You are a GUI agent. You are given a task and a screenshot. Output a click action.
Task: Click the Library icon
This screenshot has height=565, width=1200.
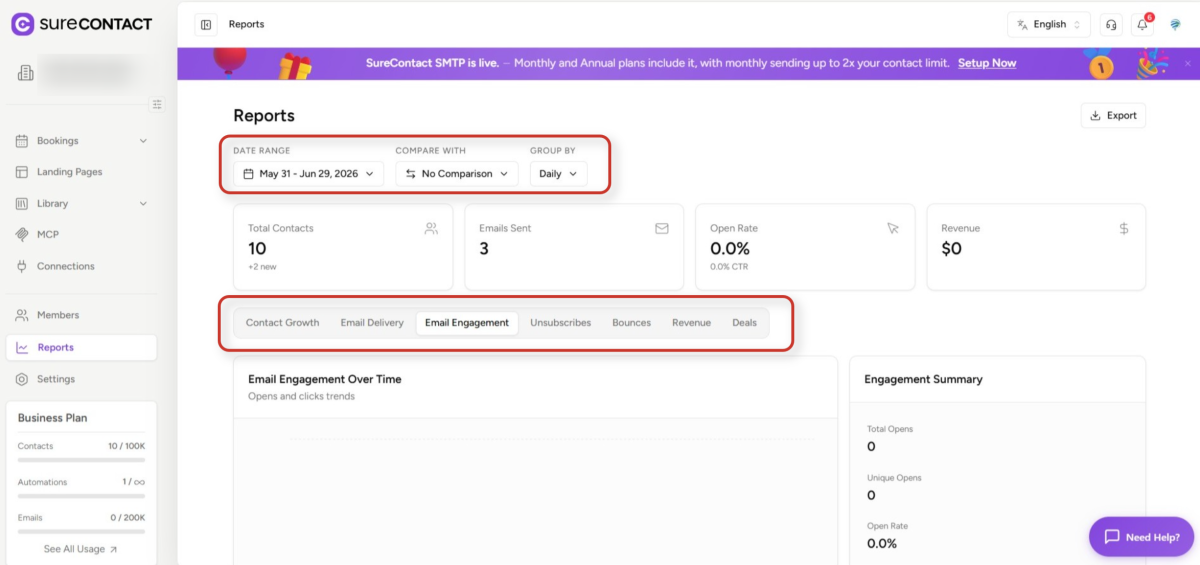click(22, 203)
